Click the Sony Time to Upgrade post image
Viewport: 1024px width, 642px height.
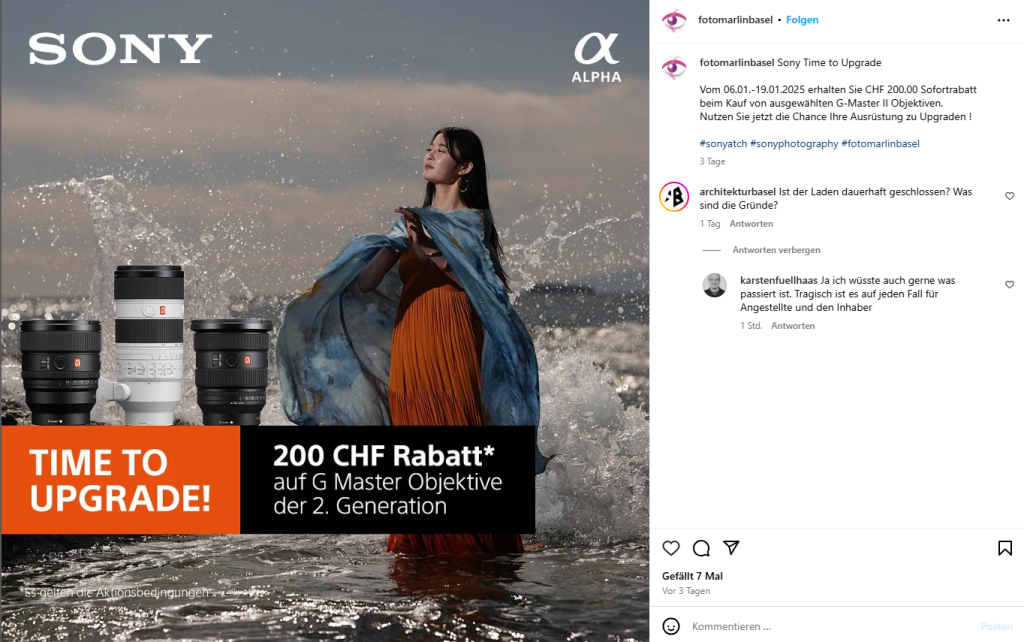pos(325,321)
